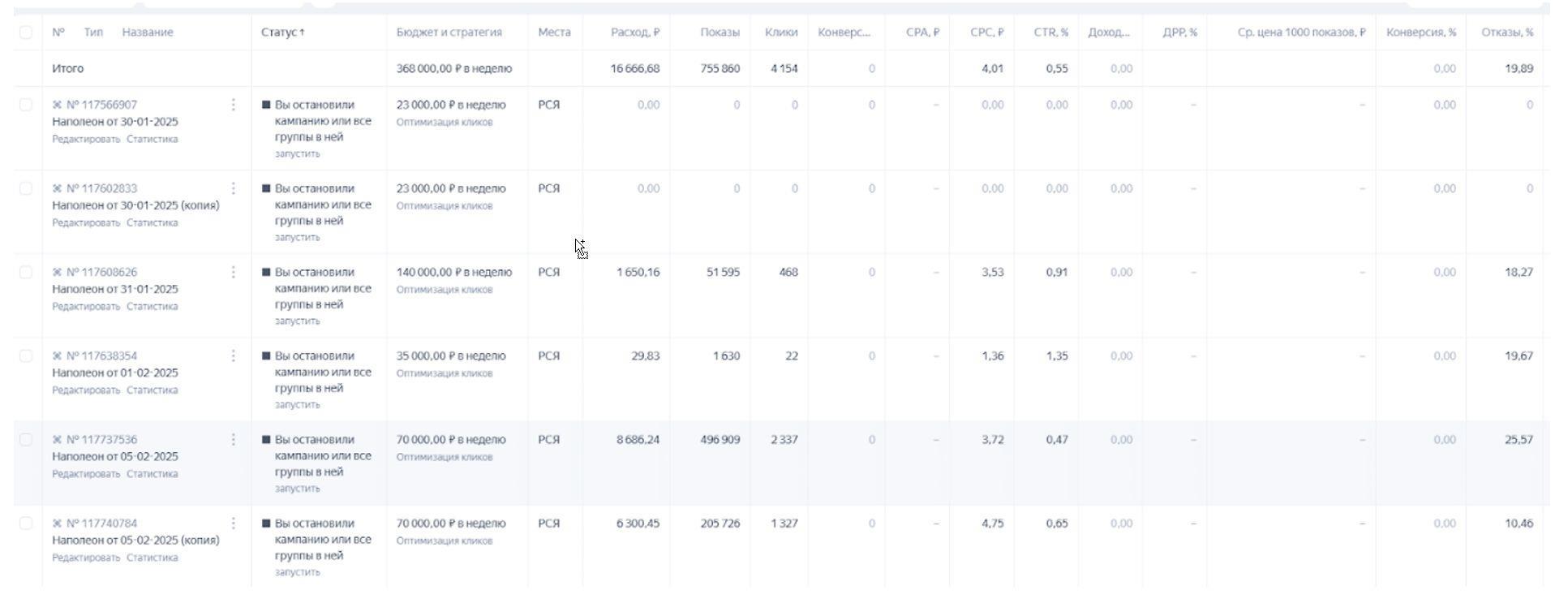Open three-dot menu for campaign 117638354
Viewport: 1568px width, 599px height.
click(234, 356)
